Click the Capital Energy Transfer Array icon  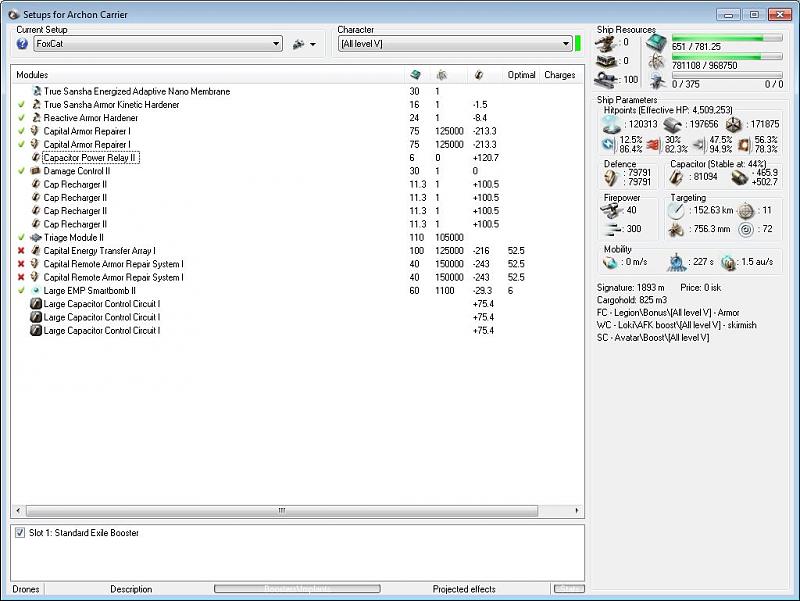(x=36, y=251)
